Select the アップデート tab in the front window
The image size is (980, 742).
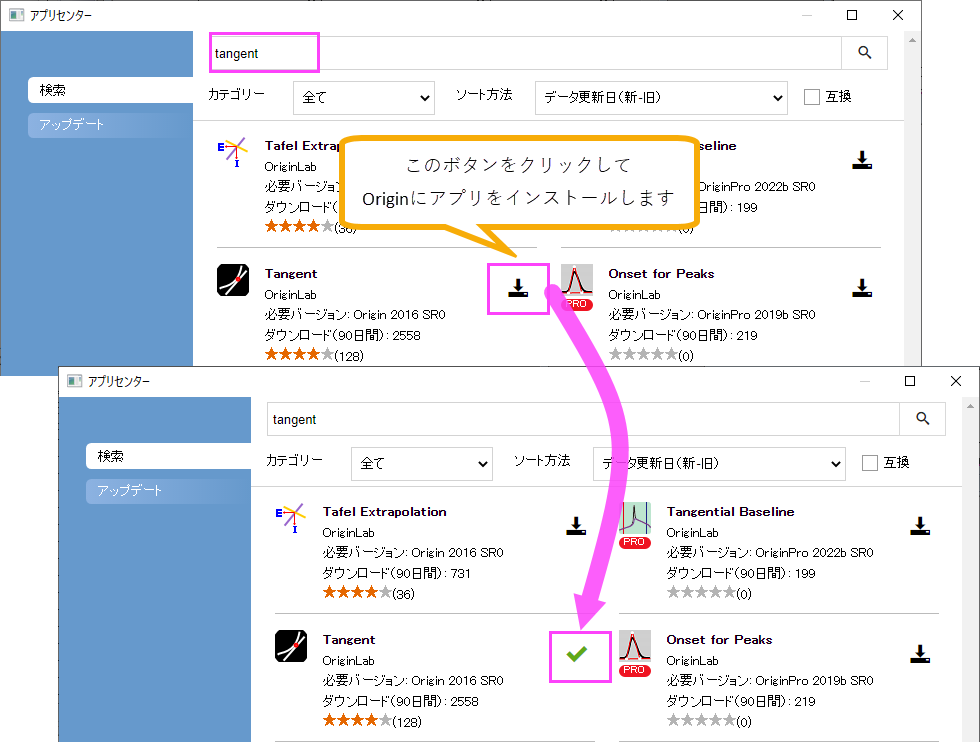click(168, 491)
